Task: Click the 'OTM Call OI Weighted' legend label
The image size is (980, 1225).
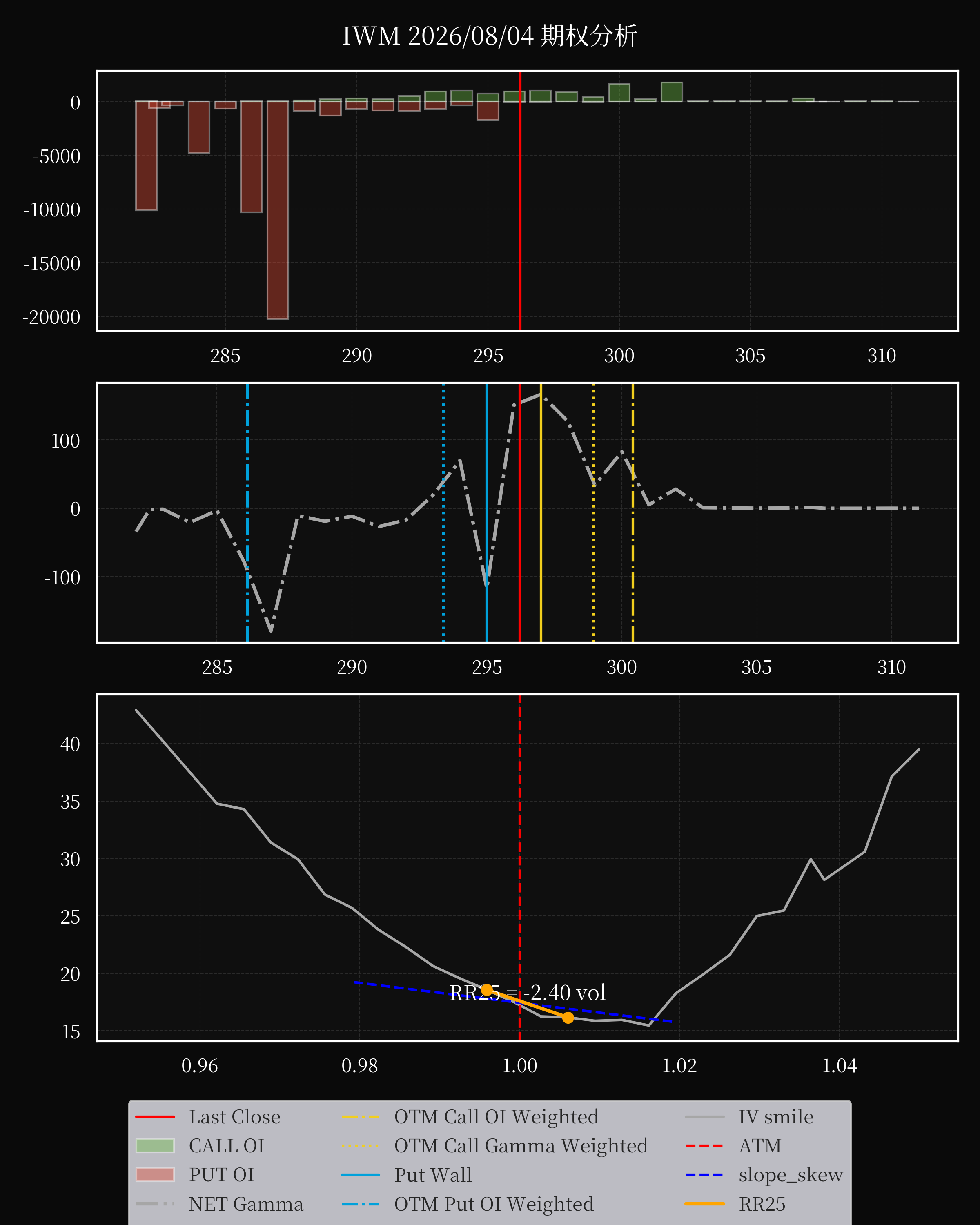Action: coord(497,1116)
